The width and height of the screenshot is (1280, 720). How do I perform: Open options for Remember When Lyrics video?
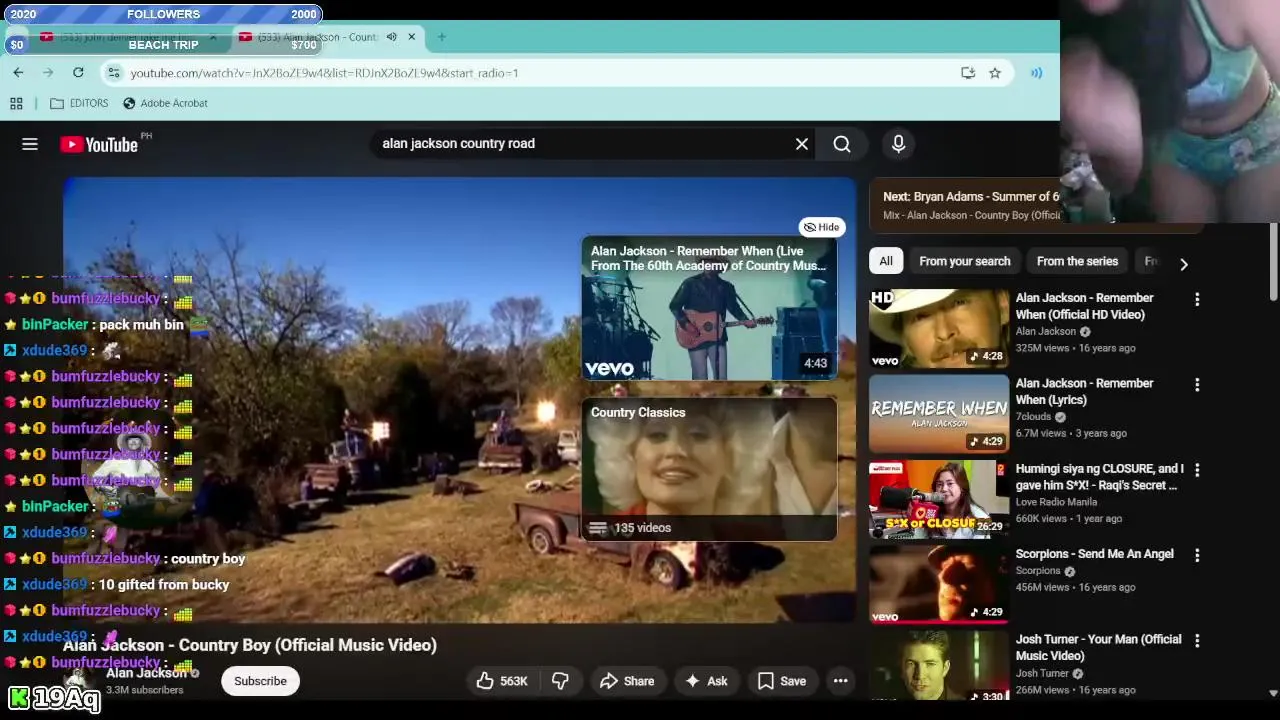1197,384
